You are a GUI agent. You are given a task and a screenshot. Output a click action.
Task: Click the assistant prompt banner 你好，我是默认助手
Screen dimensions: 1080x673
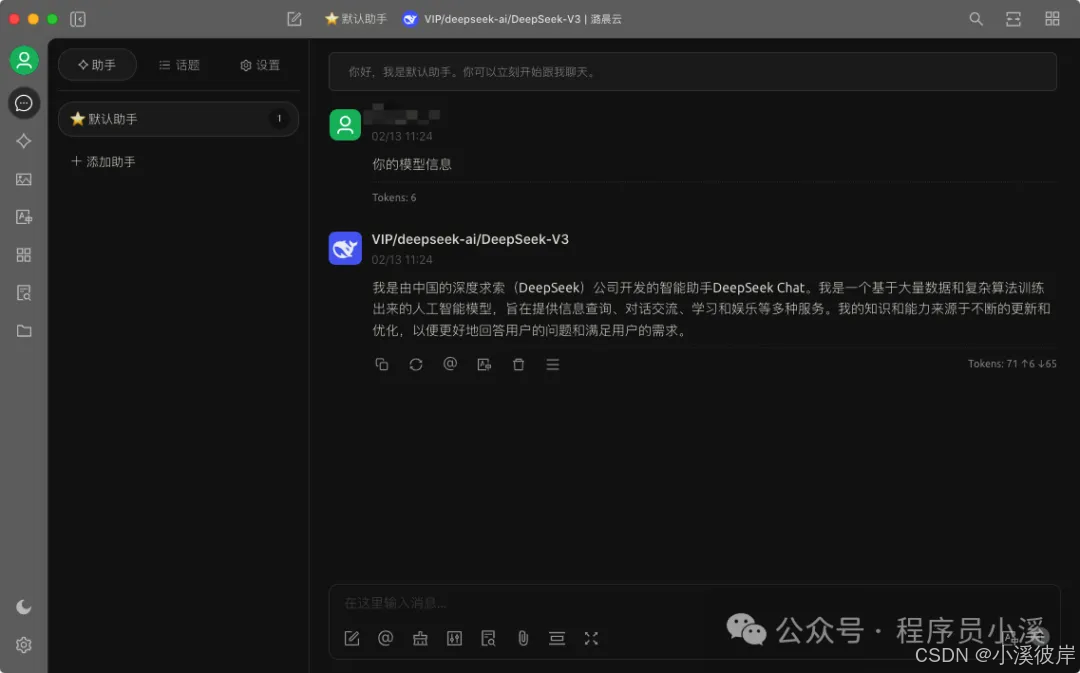click(x=692, y=72)
